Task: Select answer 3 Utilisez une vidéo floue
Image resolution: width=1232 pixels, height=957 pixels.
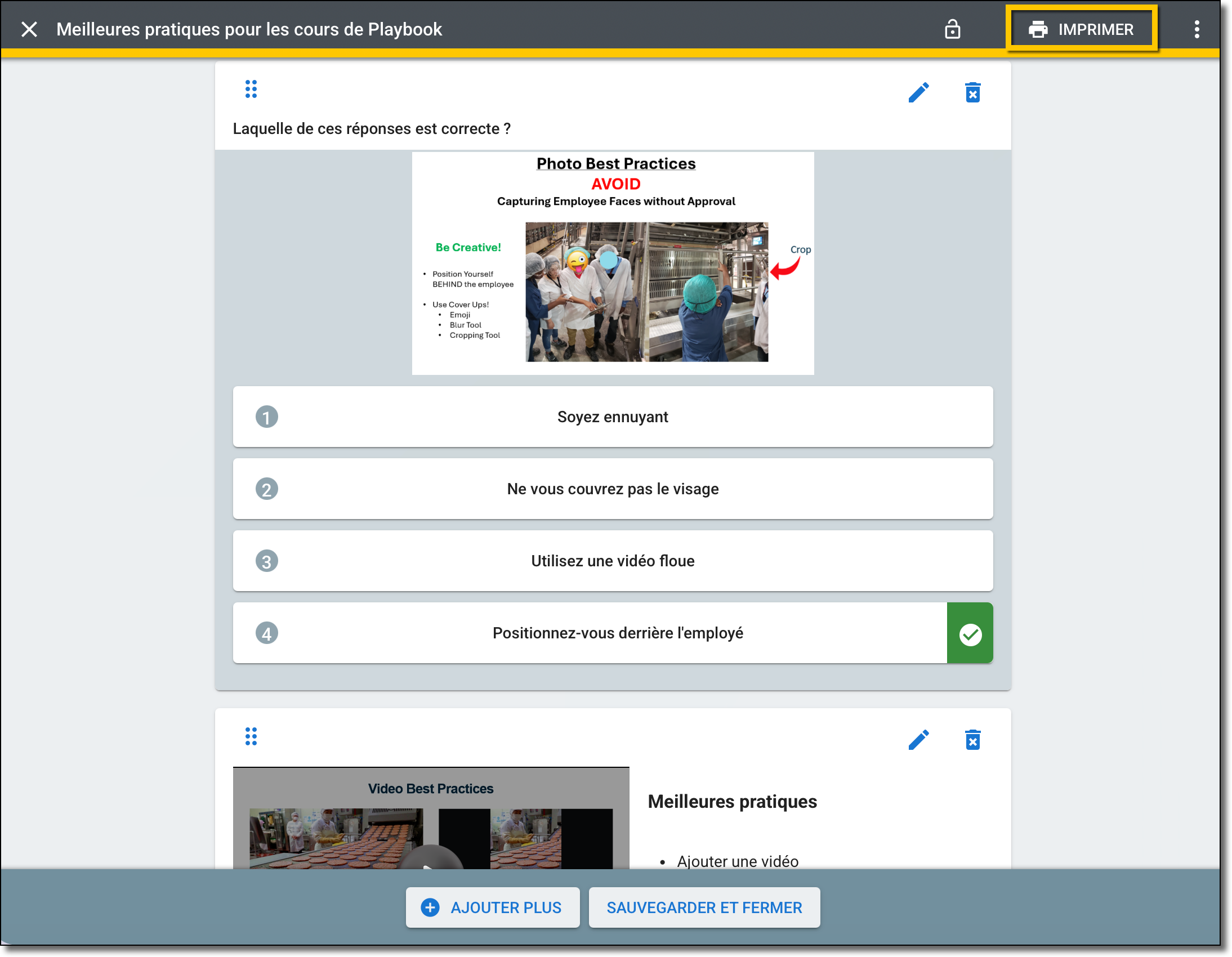Action: tap(613, 561)
